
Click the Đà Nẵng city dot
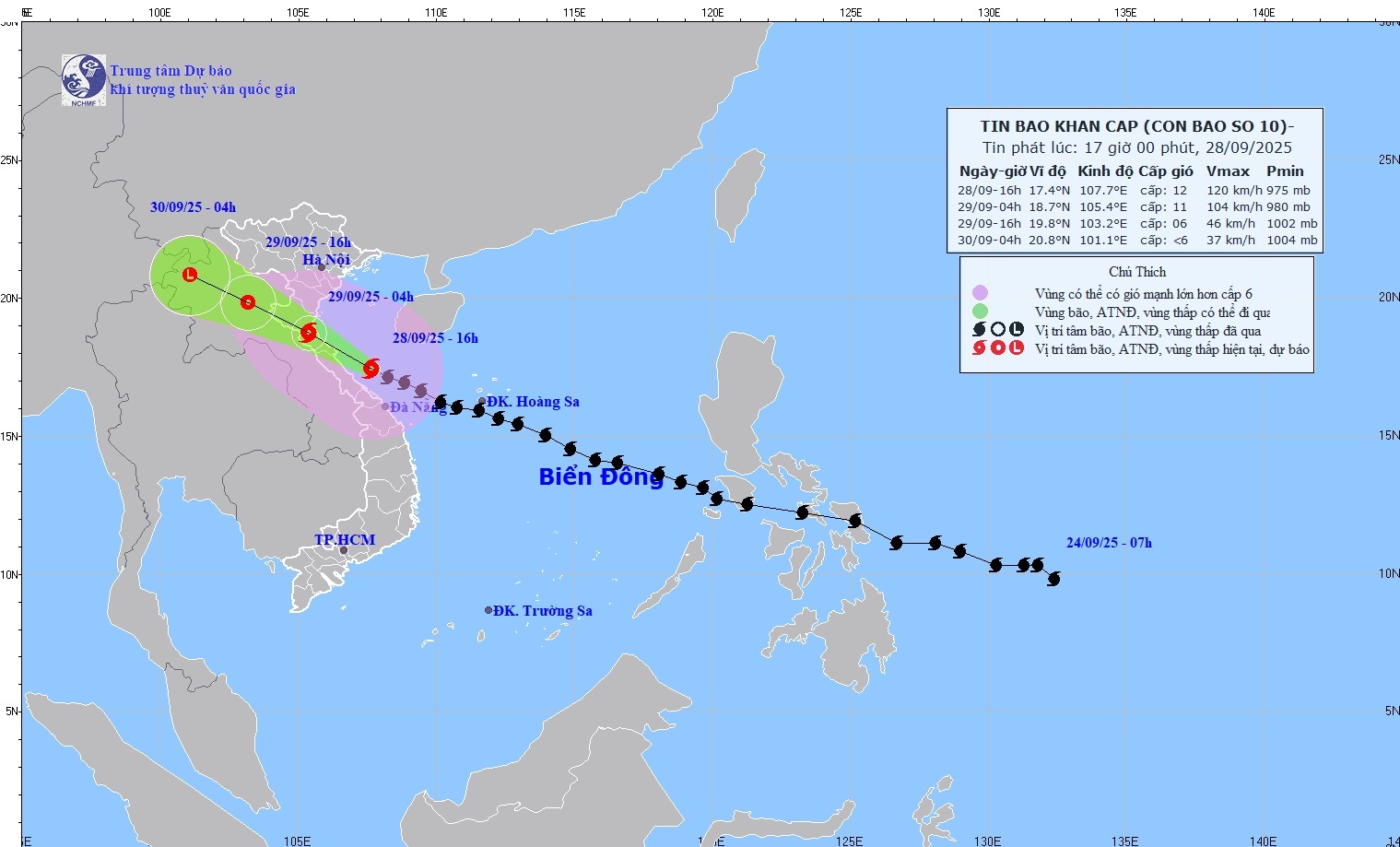pos(385,406)
